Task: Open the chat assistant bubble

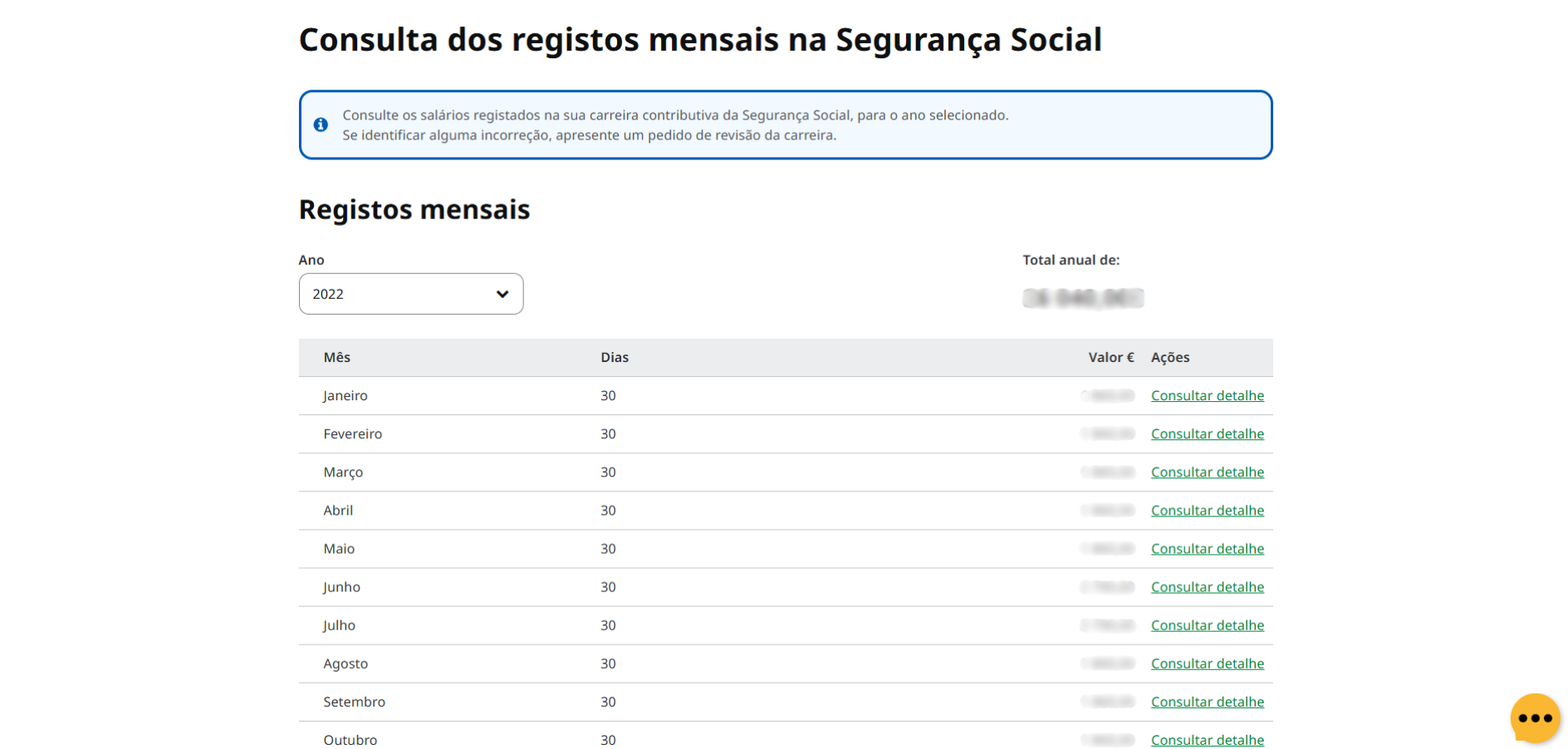Action: [x=1534, y=717]
